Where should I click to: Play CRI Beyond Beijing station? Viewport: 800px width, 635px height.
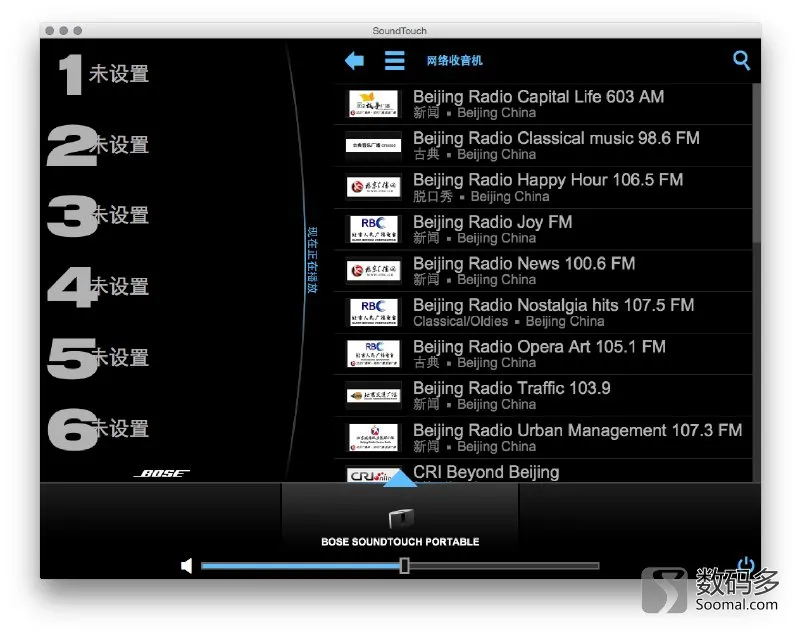pyautogui.click(x=543, y=471)
